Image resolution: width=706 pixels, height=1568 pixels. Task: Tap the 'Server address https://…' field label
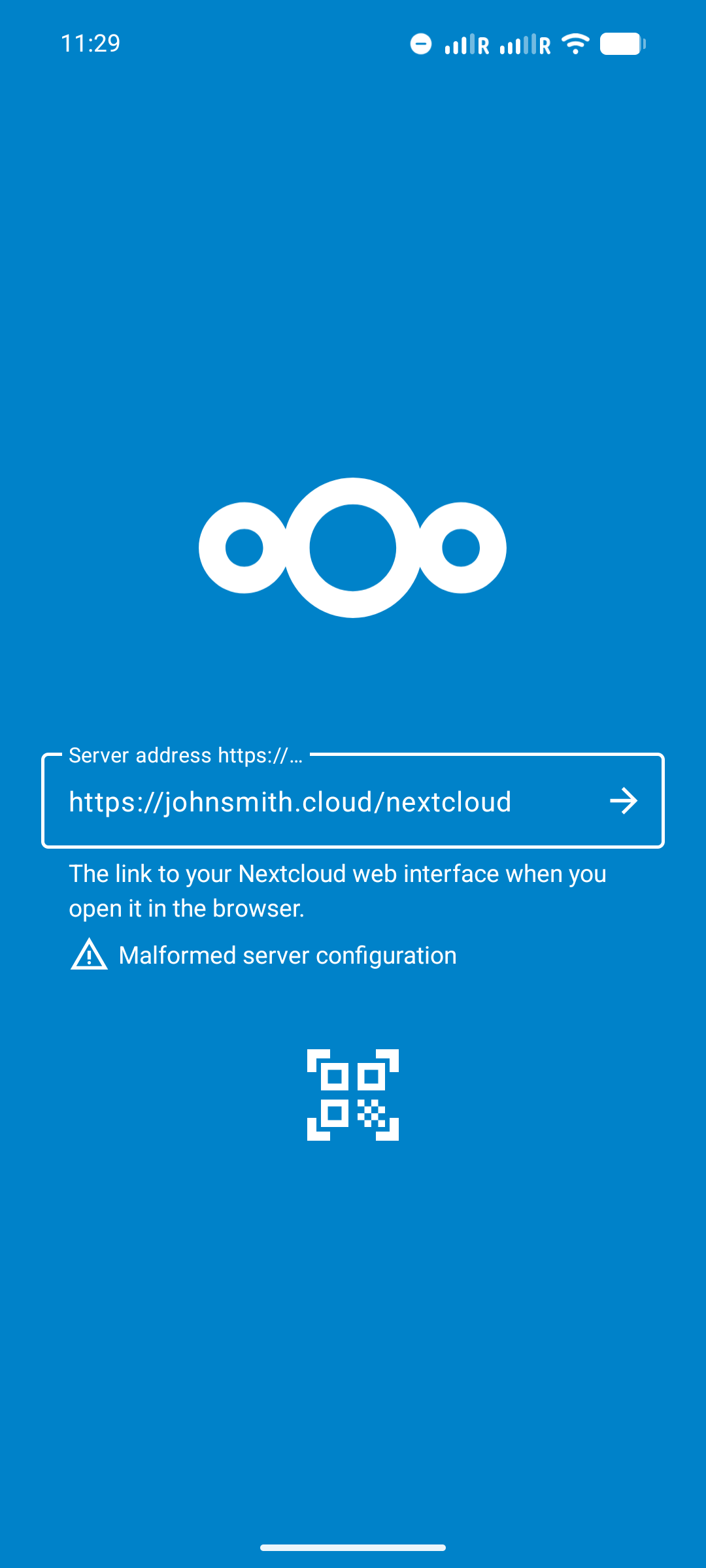(186, 755)
